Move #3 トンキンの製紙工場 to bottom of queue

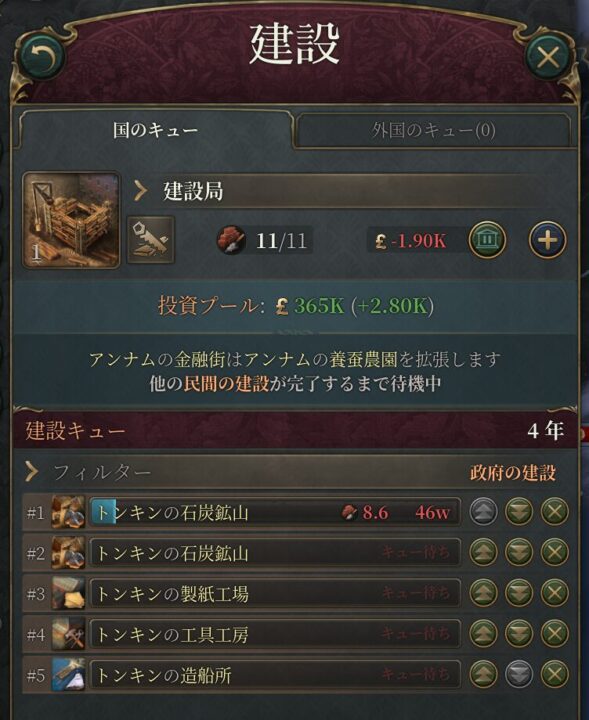(519, 593)
